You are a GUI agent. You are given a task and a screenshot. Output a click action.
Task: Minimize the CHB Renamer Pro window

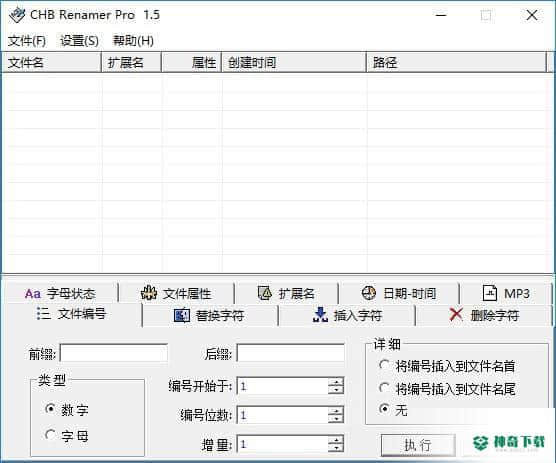tap(441, 15)
